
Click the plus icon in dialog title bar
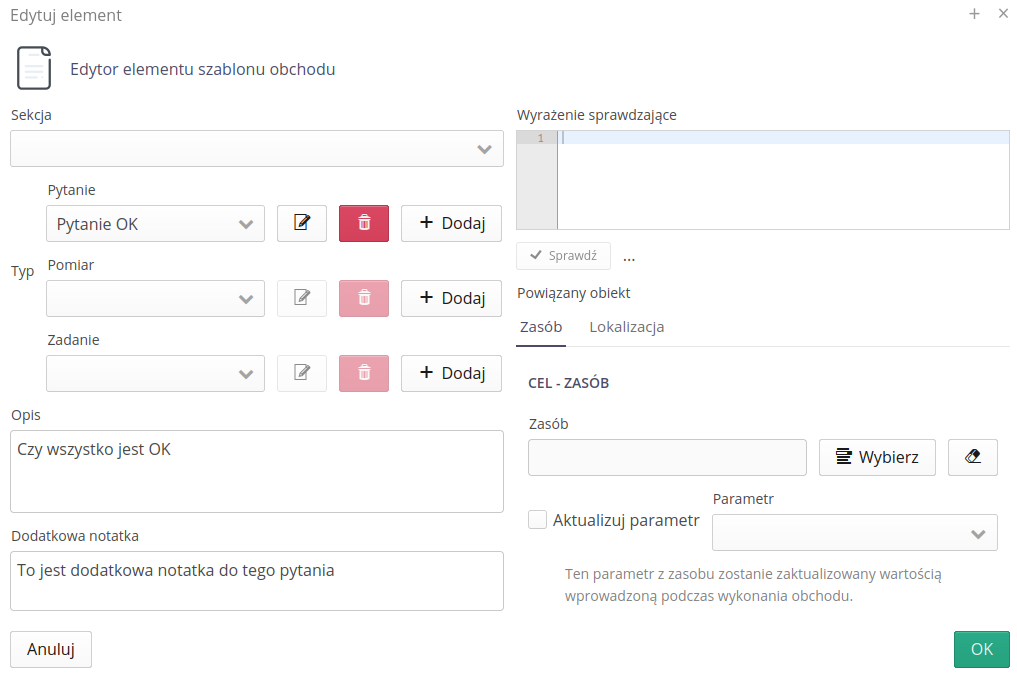tap(974, 14)
